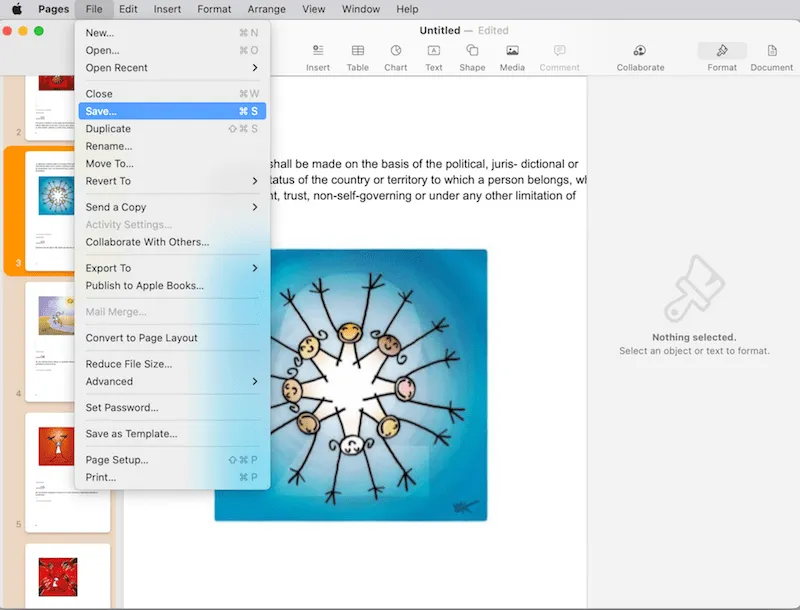Choose Print at the menu bottom

tap(100, 477)
